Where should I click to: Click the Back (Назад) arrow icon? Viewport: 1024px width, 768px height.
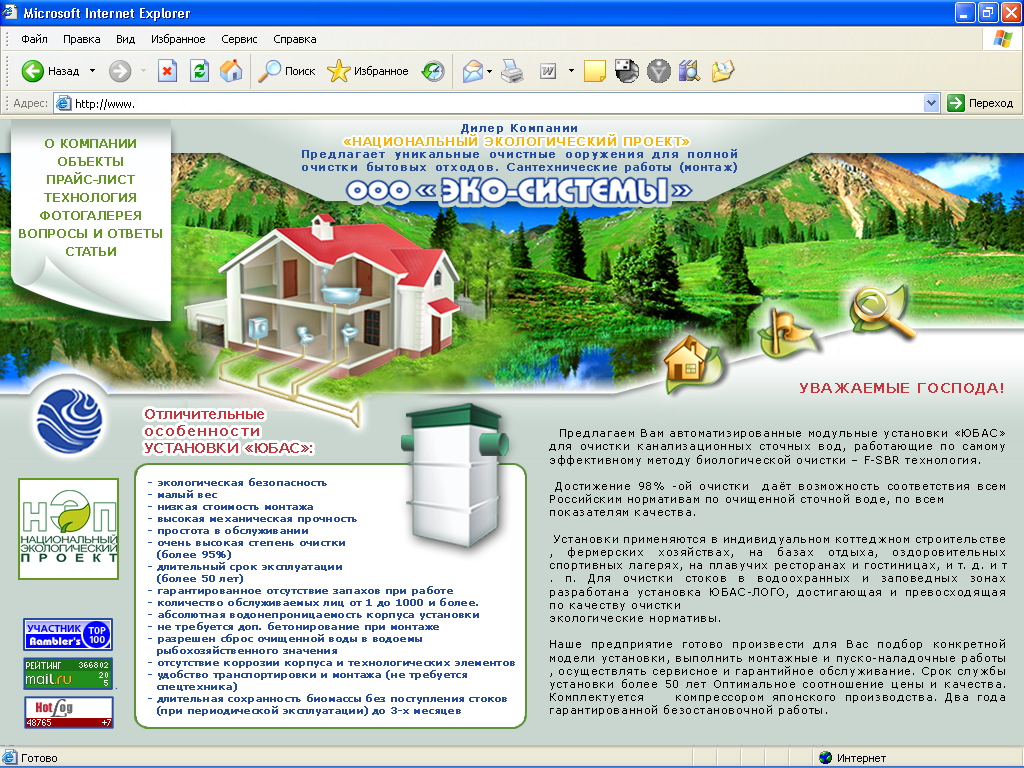click(33, 71)
